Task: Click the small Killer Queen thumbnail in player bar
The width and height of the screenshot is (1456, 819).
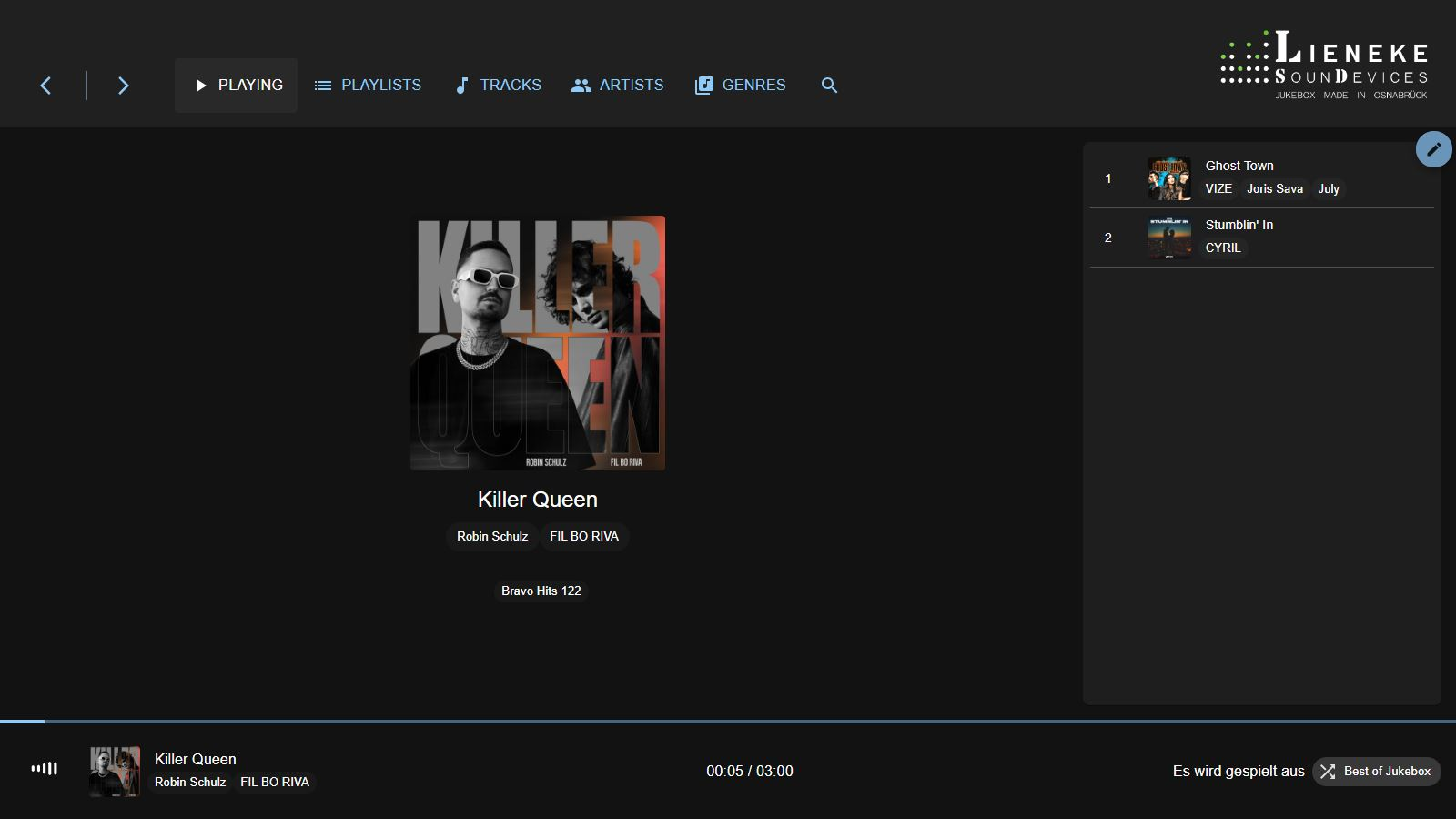Action: (115, 772)
